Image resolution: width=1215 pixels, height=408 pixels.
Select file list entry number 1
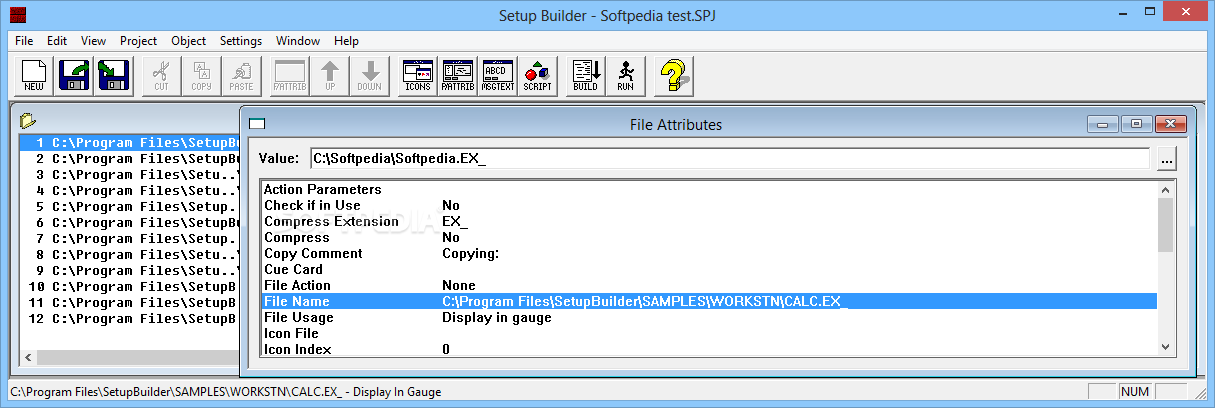pyautogui.click(x=130, y=142)
